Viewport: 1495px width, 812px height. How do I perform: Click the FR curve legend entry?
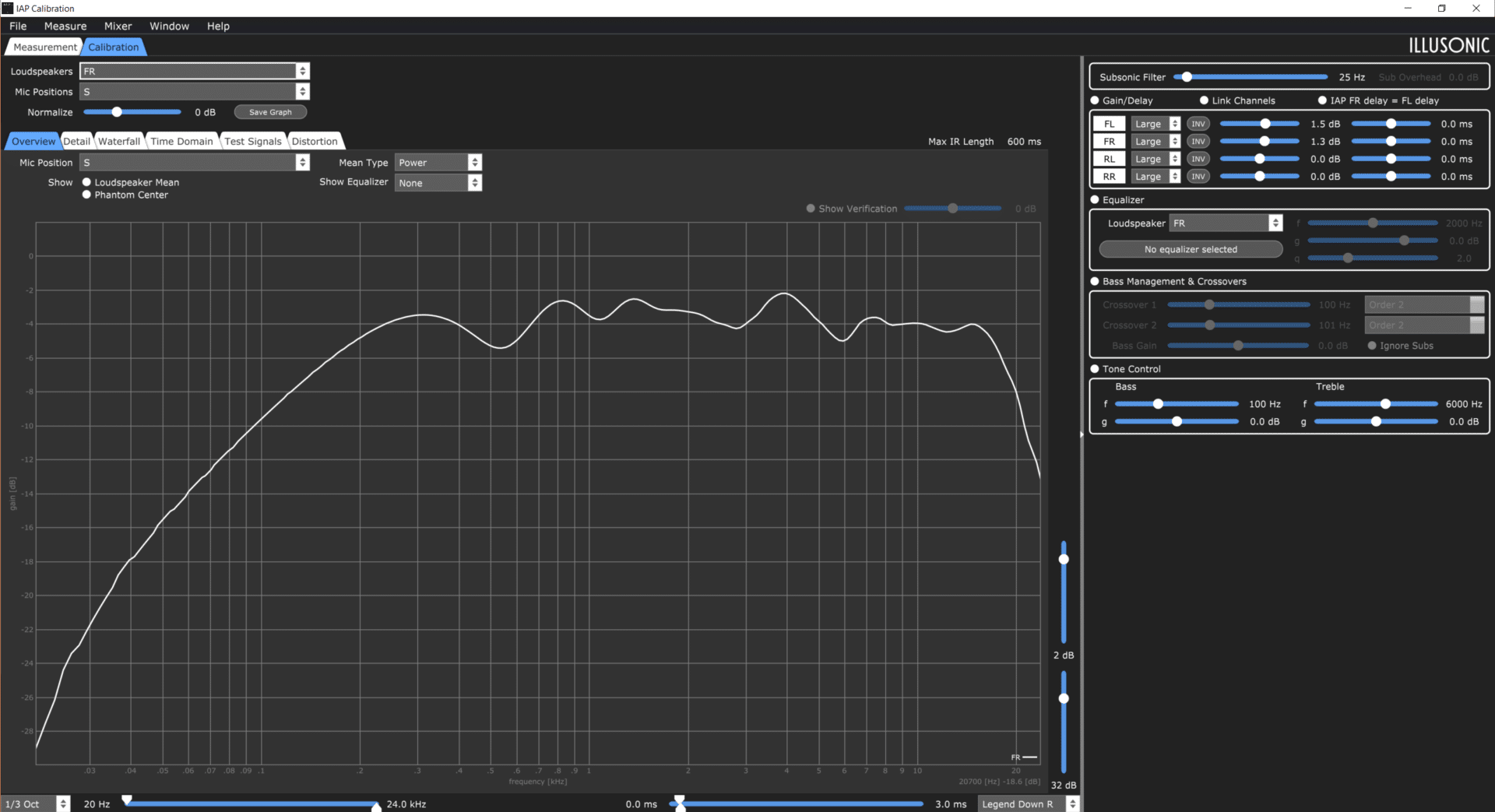point(1024,758)
